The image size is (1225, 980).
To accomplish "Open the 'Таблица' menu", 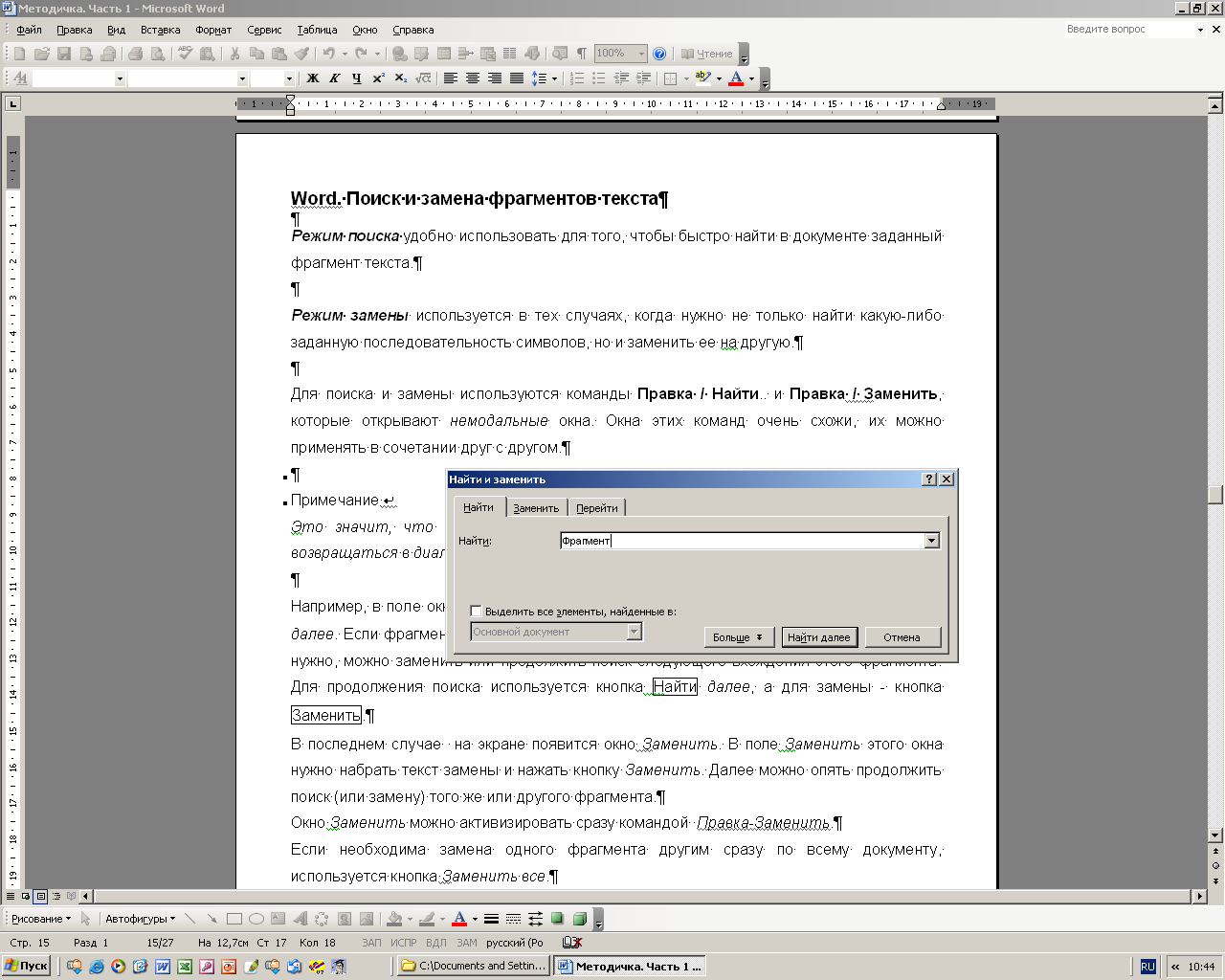I will tap(317, 30).
